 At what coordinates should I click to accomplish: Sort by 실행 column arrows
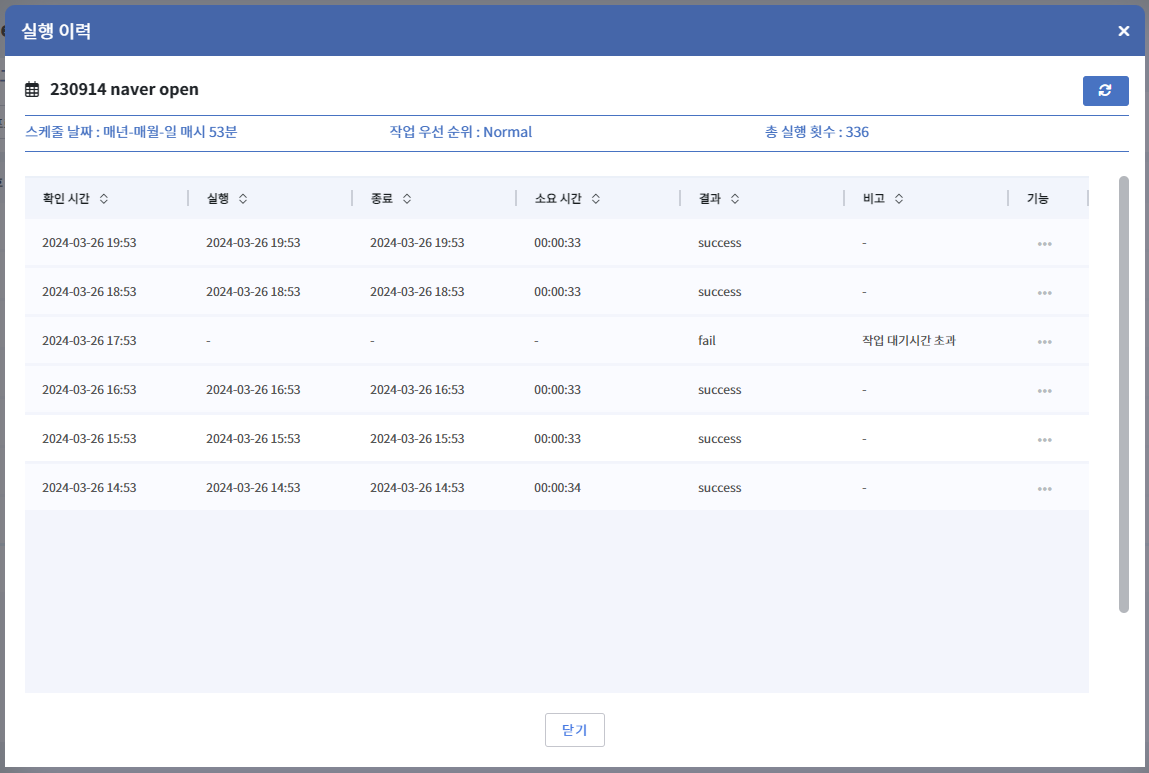click(x=243, y=199)
